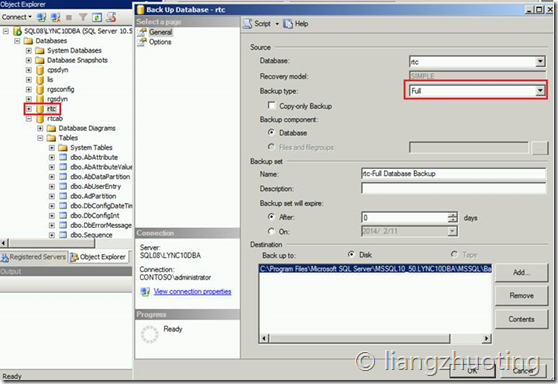The width and height of the screenshot is (558, 384).
Task: Click the lis database icon
Action: 40,79
